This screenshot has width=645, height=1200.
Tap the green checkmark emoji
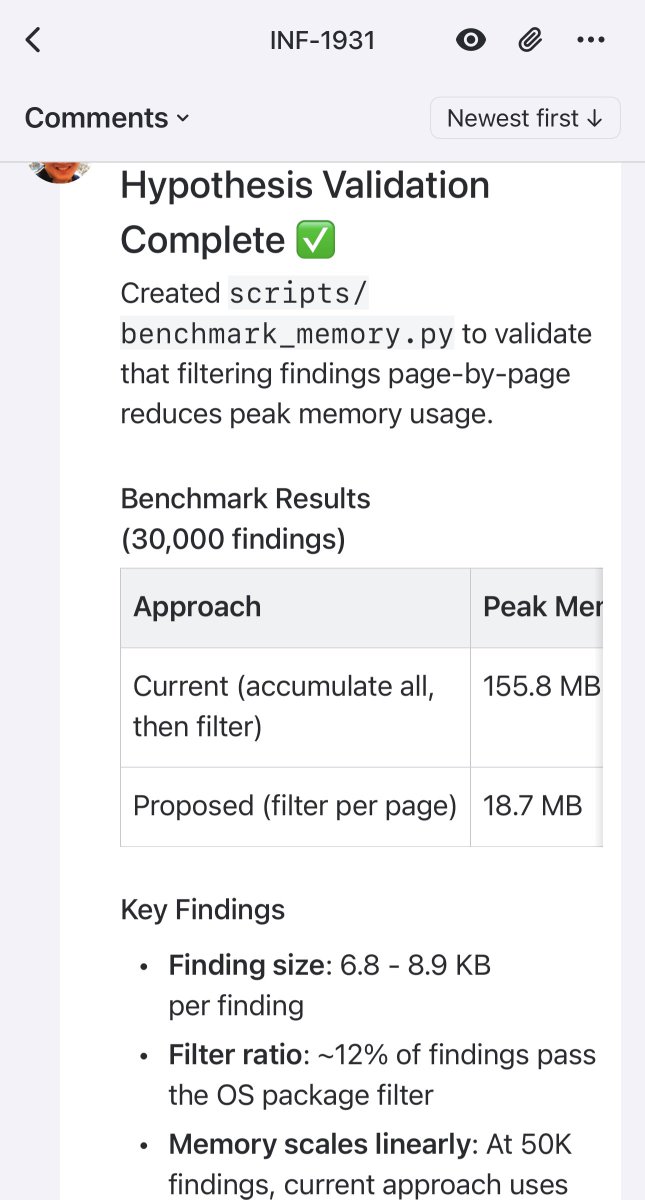tap(316, 241)
